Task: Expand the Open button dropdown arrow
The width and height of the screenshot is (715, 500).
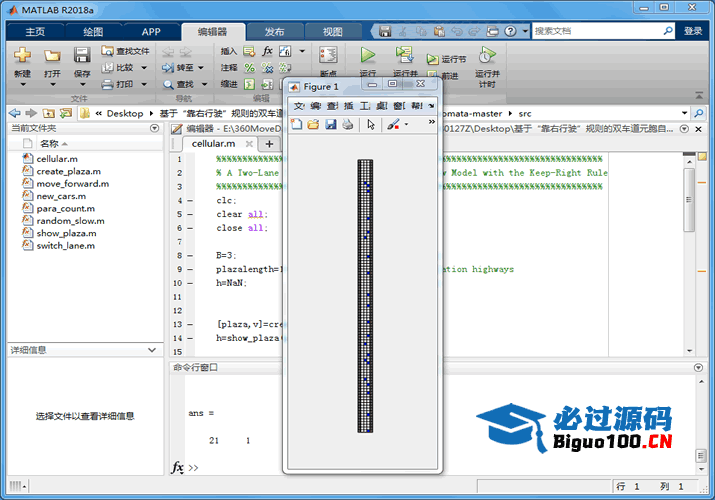Action: click(x=52, y=84)
